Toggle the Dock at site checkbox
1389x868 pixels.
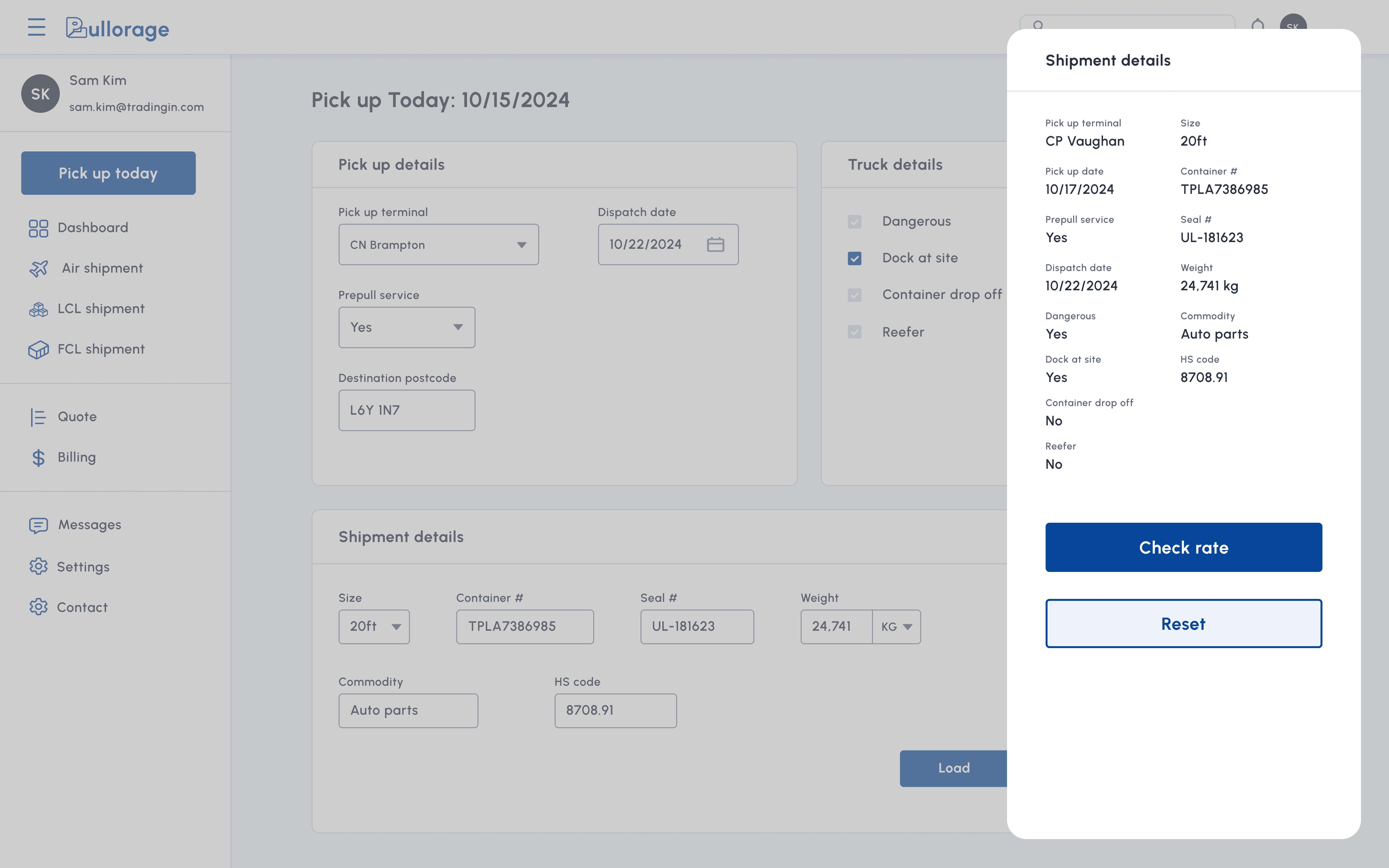854,258
